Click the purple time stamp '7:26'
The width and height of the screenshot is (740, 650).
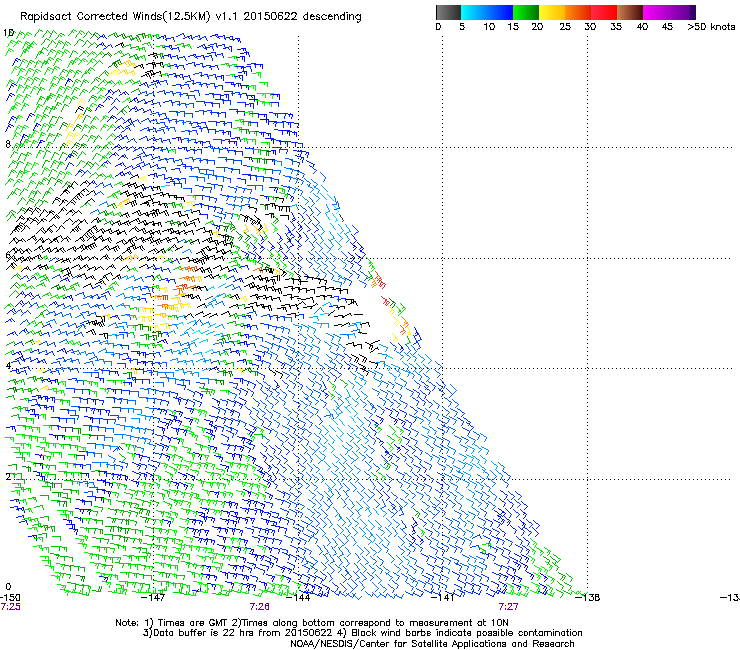(260, 607)
